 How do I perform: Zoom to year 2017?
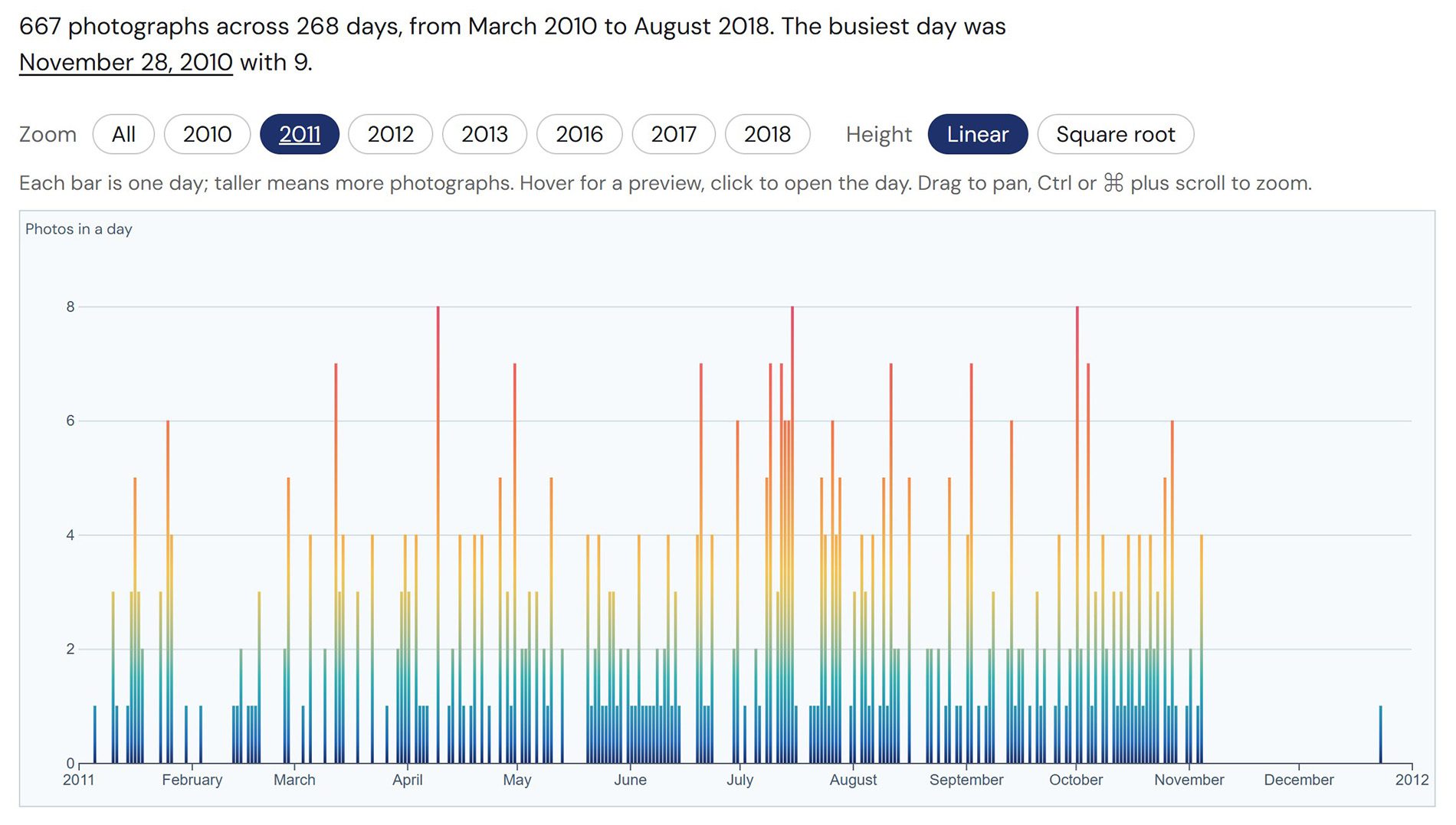(674, 134)
